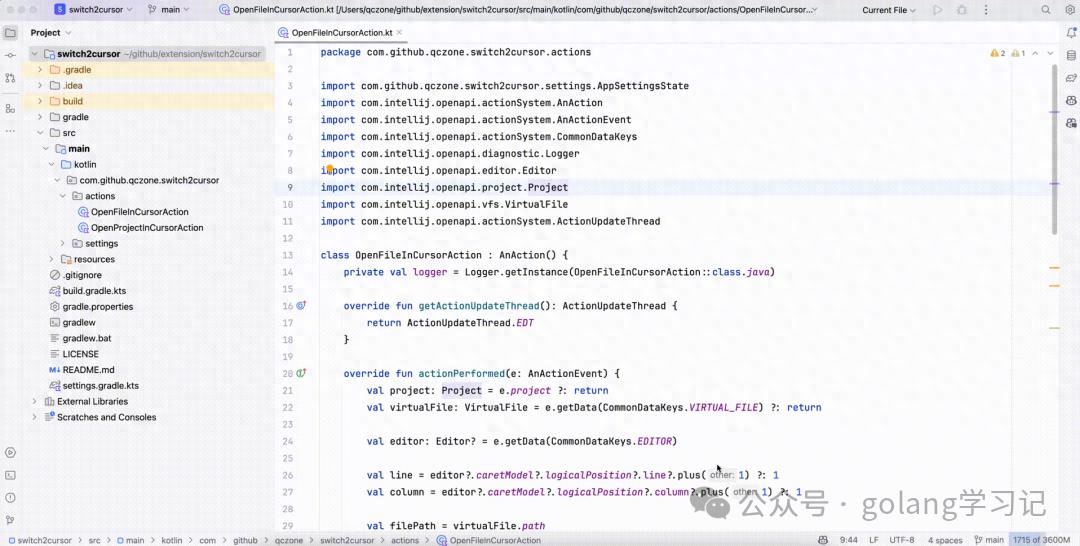
Task: Open the Copilot tool window icon
Action: pos(1071,101)
